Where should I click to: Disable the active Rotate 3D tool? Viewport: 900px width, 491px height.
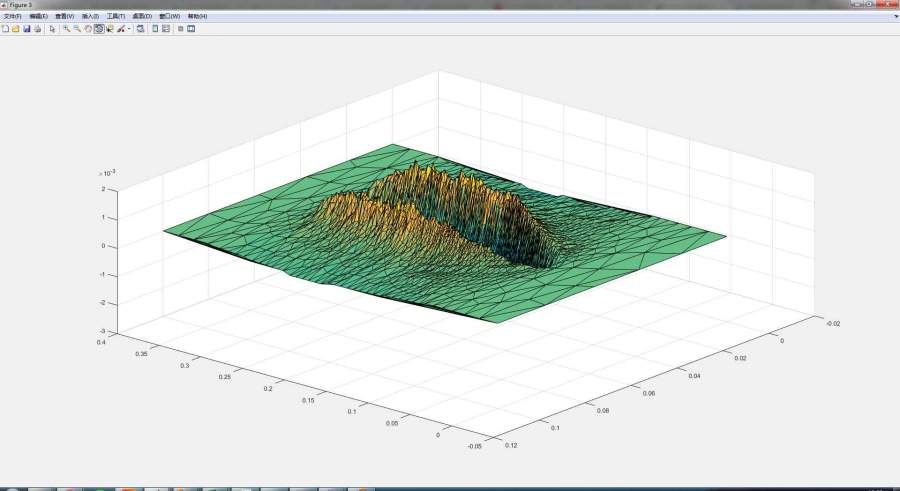[x=99, y=29]
